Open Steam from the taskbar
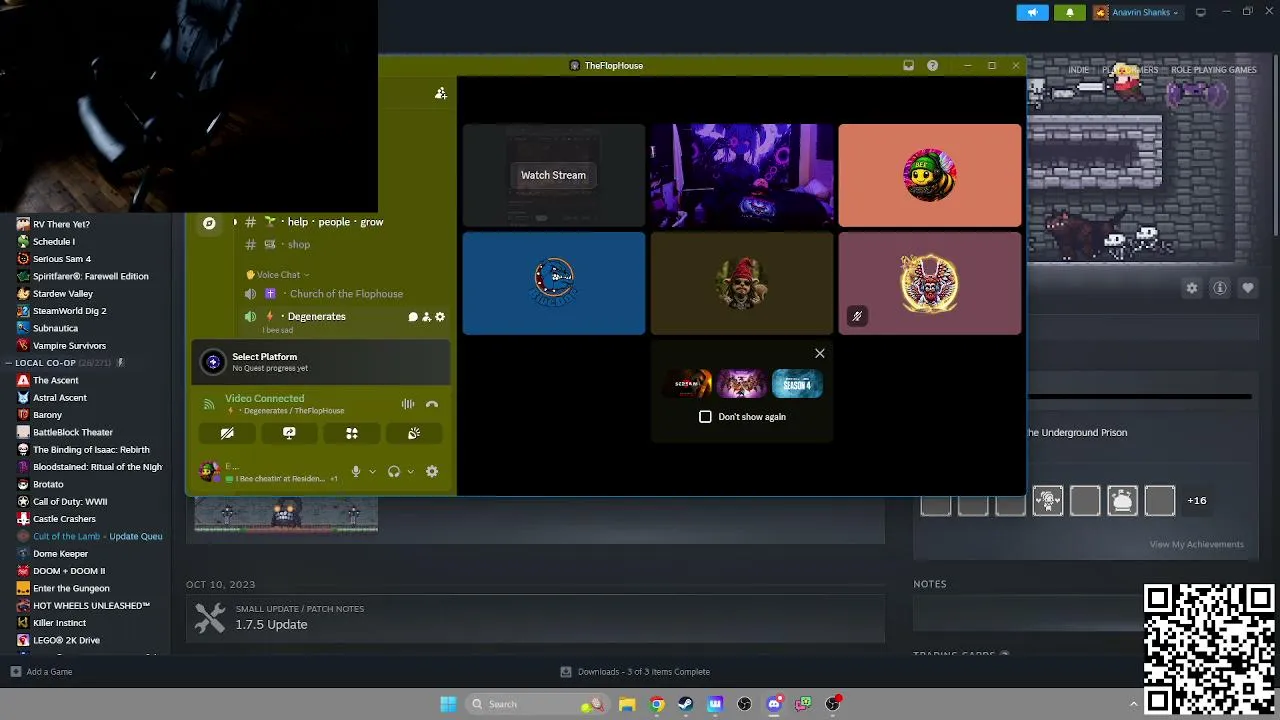 pos(685,704)
